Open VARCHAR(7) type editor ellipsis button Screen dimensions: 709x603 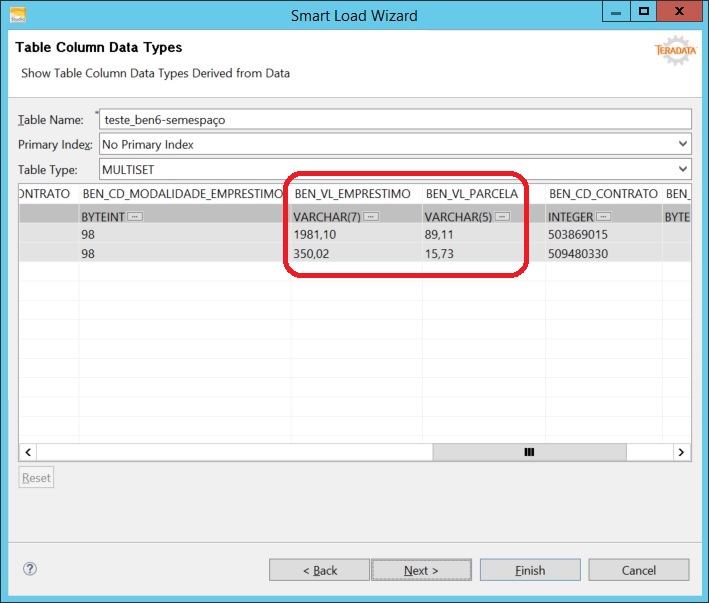pos(371,216)
